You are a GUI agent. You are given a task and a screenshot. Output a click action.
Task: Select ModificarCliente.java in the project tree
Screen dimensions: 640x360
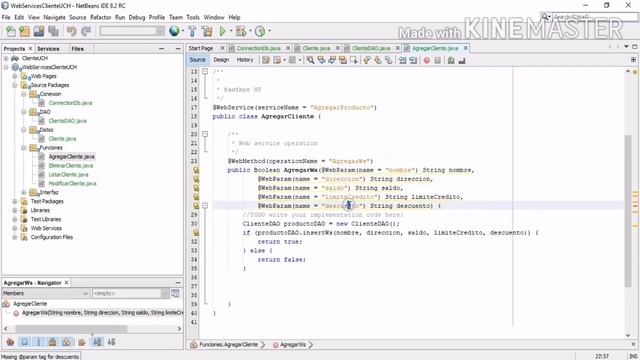(72, 184)
